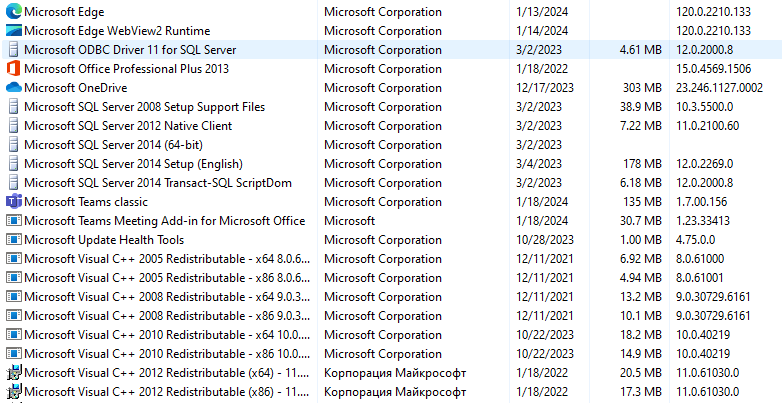Select Microsoft Edge WebView2 Runtime entry
Image resolution: width=782 pixels, height=403 pixels.
[117, 30]
